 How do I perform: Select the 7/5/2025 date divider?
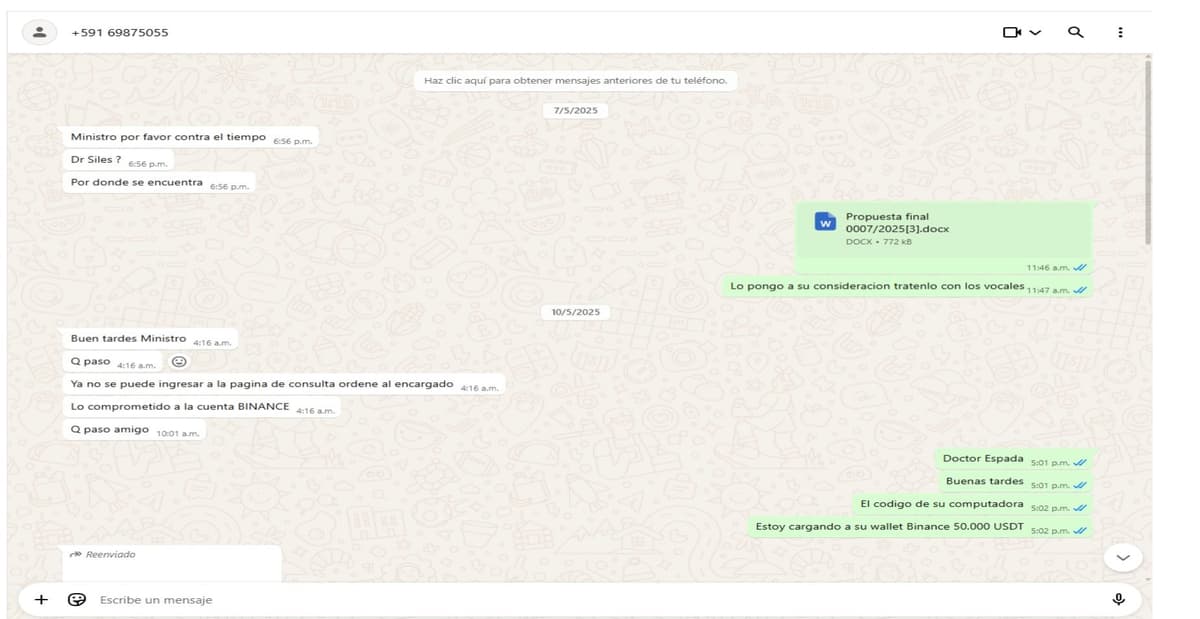tap(575, 110)
